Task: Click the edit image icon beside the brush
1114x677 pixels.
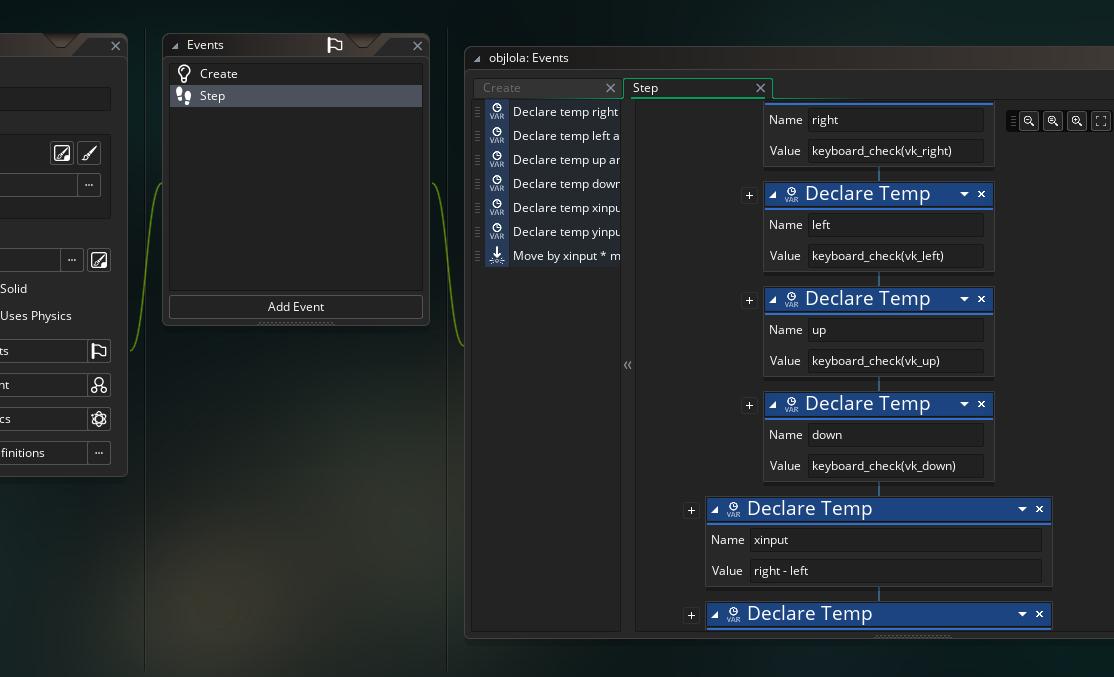Action: tap(62, 153)
